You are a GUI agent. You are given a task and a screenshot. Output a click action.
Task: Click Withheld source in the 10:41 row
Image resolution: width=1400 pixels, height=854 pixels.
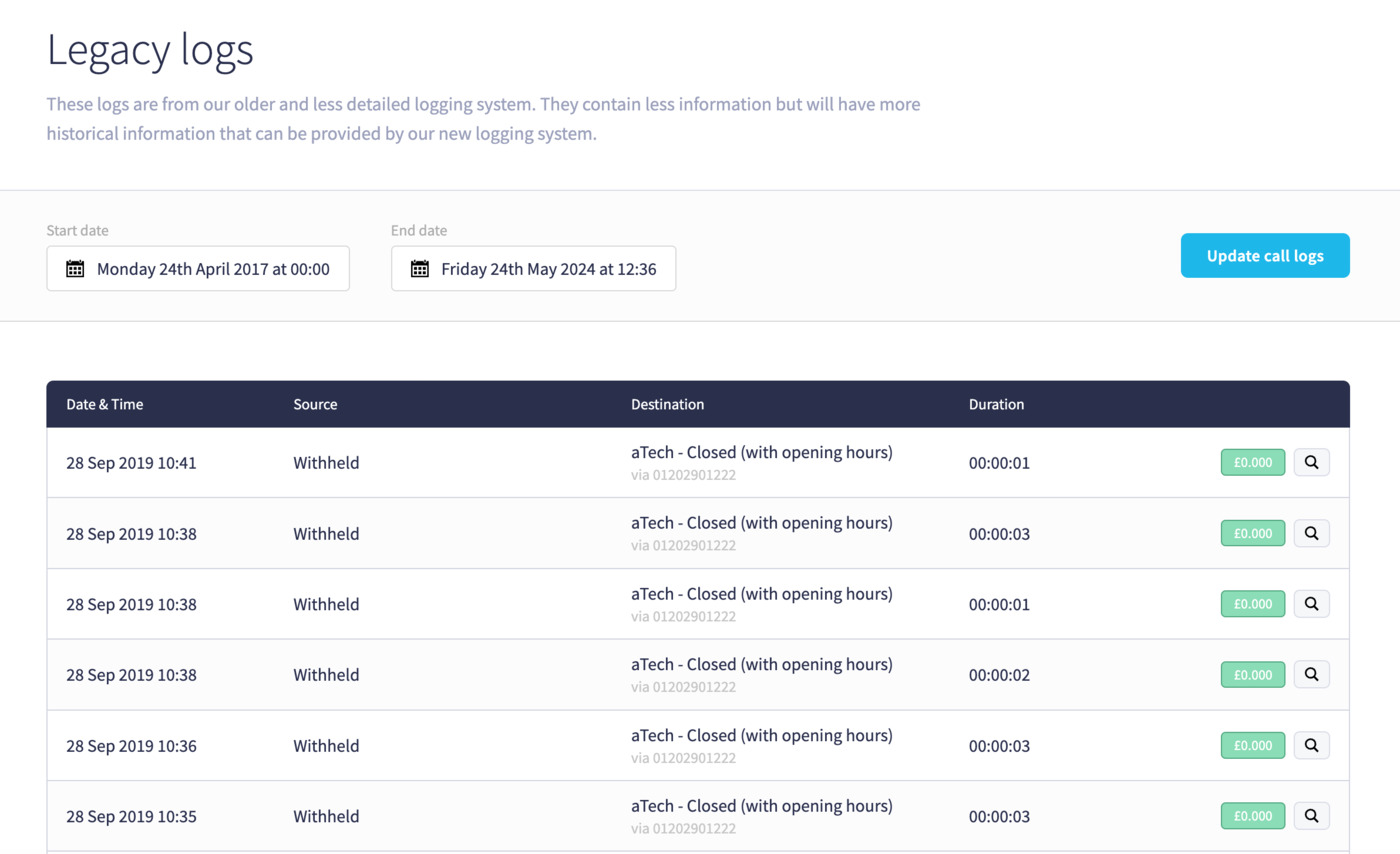(326, 463)
